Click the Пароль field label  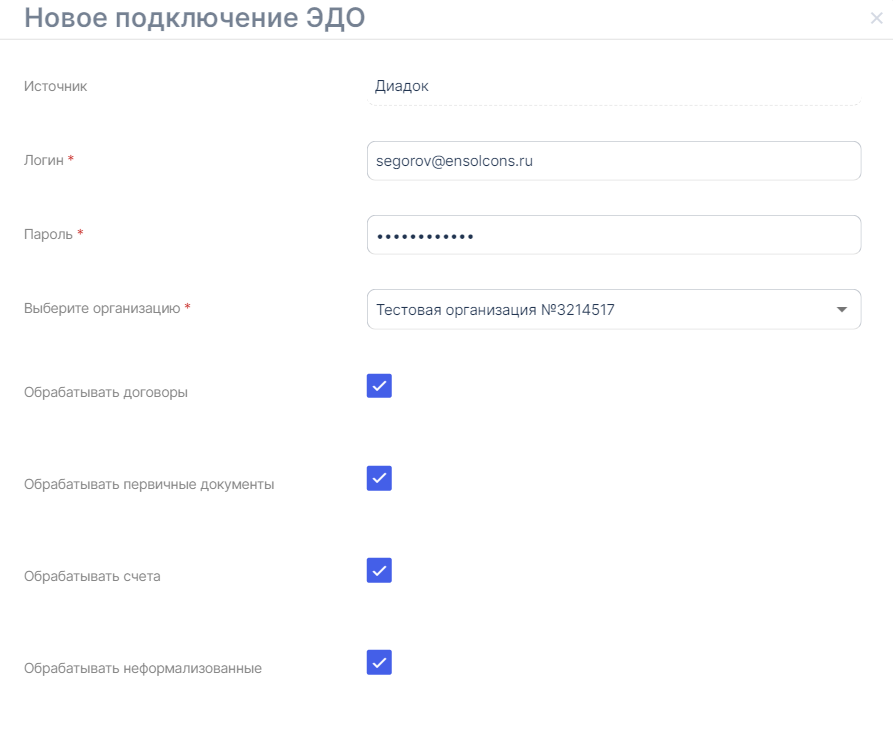tap(48, 234)
